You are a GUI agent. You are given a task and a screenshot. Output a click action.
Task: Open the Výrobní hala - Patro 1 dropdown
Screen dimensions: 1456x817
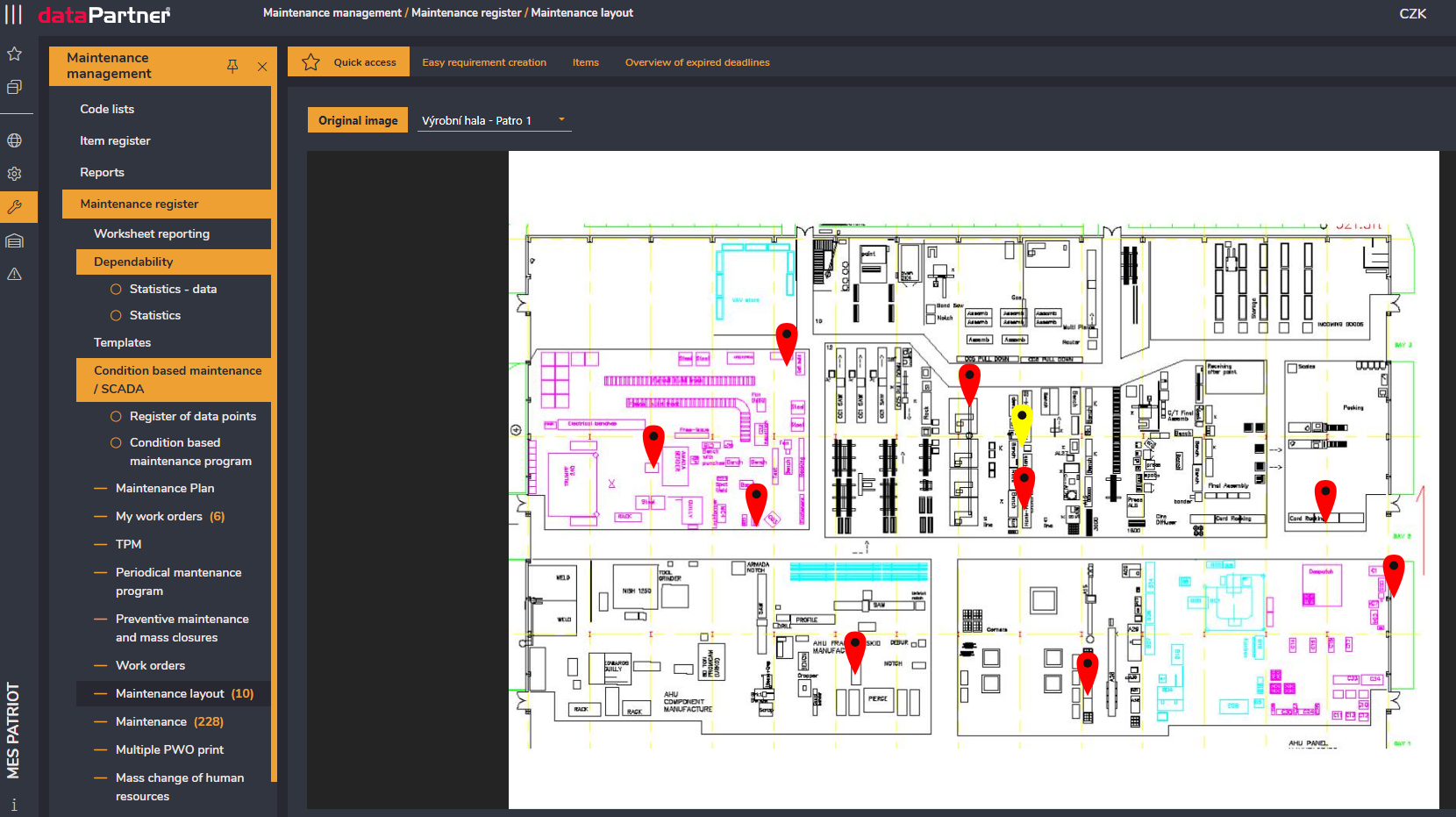495,120
